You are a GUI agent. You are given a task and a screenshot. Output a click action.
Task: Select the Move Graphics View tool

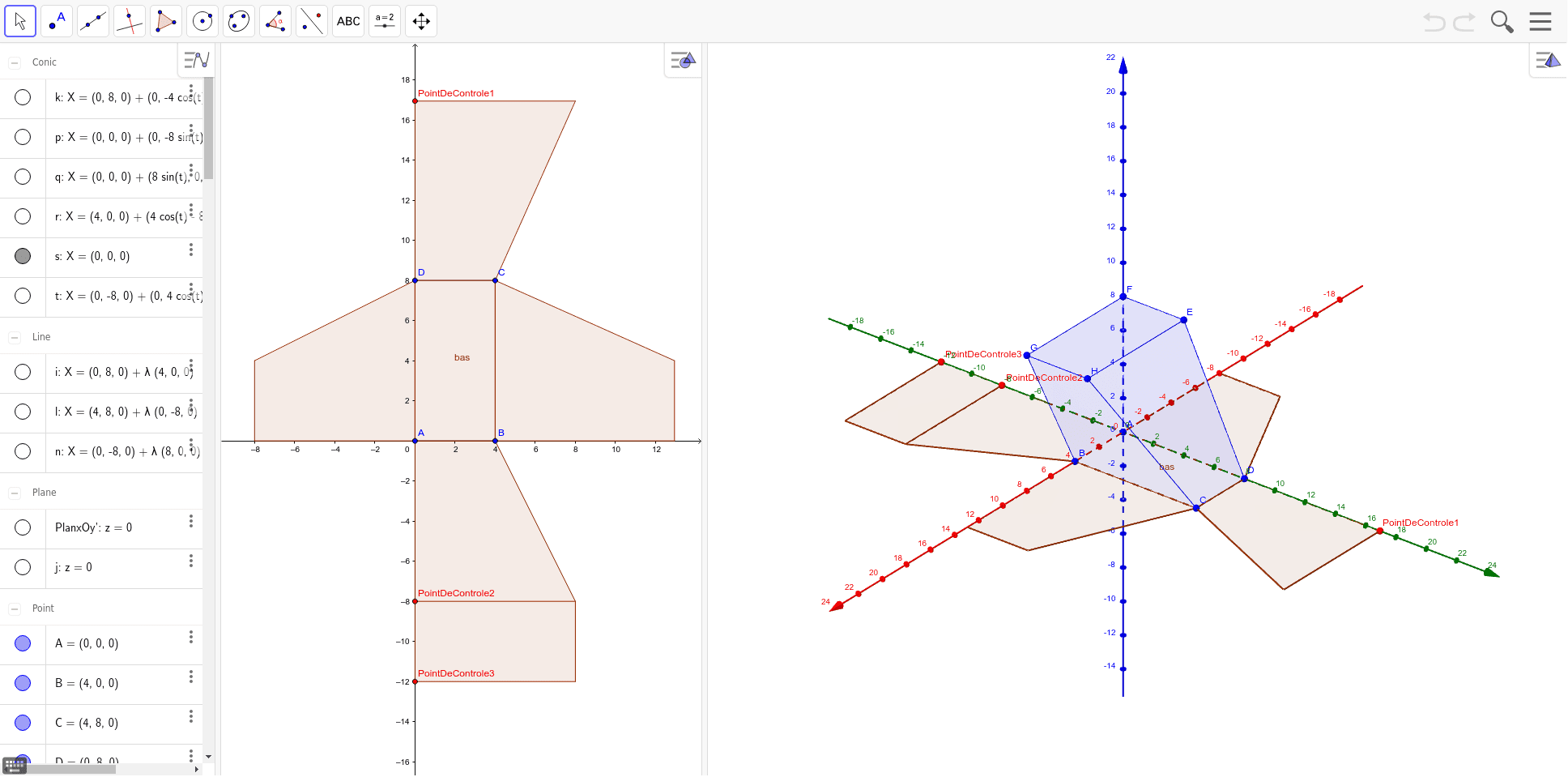420,20
